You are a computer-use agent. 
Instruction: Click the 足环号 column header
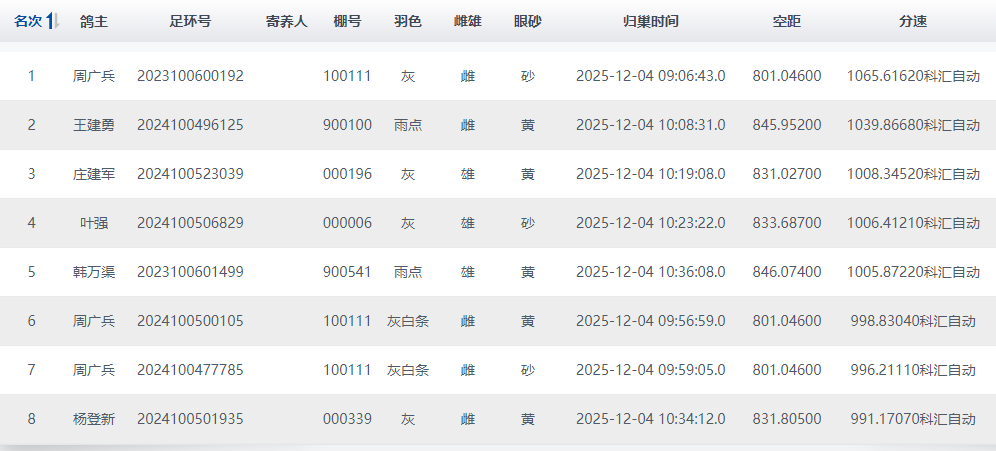click(x=190, y=21)
